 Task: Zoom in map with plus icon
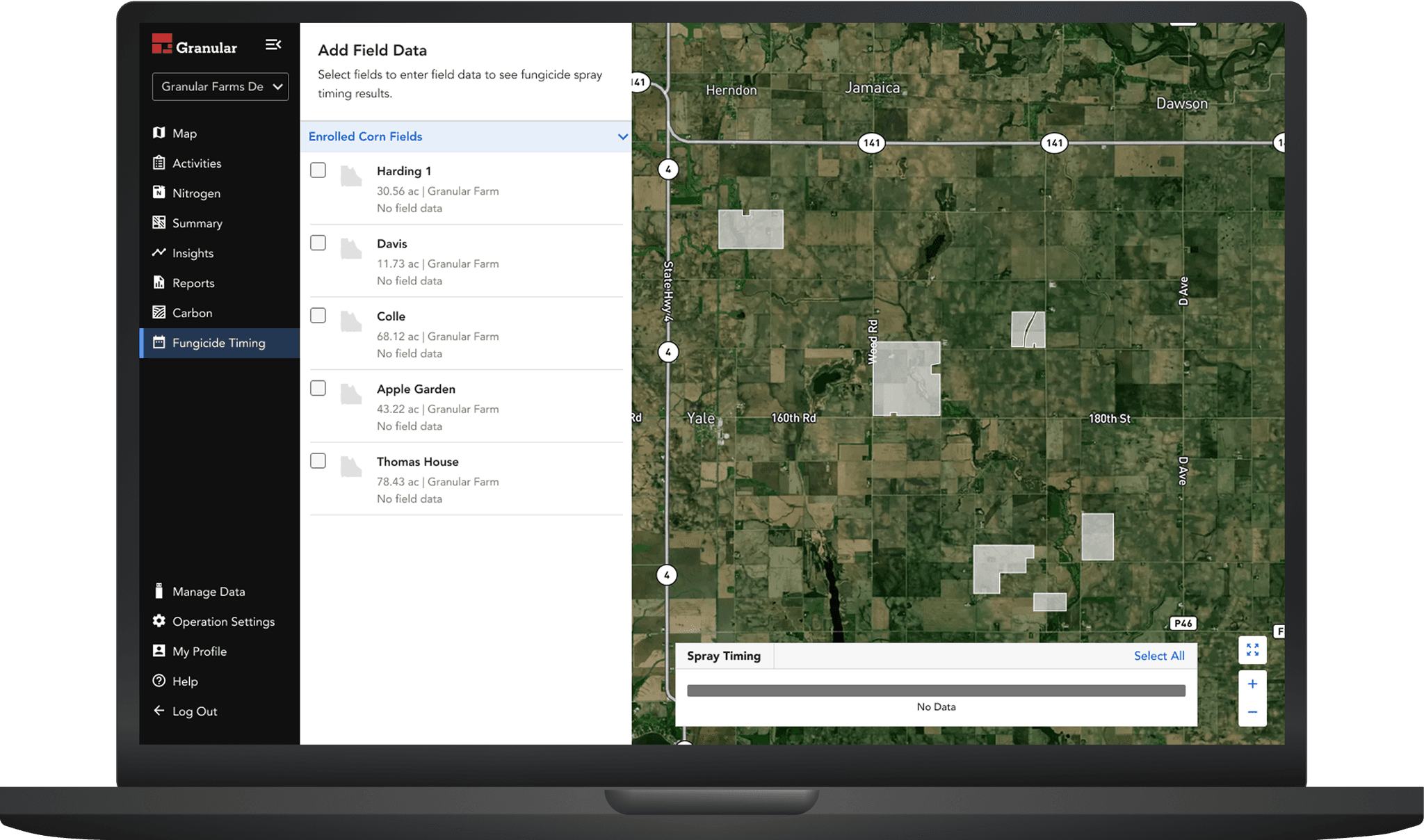1252,684
